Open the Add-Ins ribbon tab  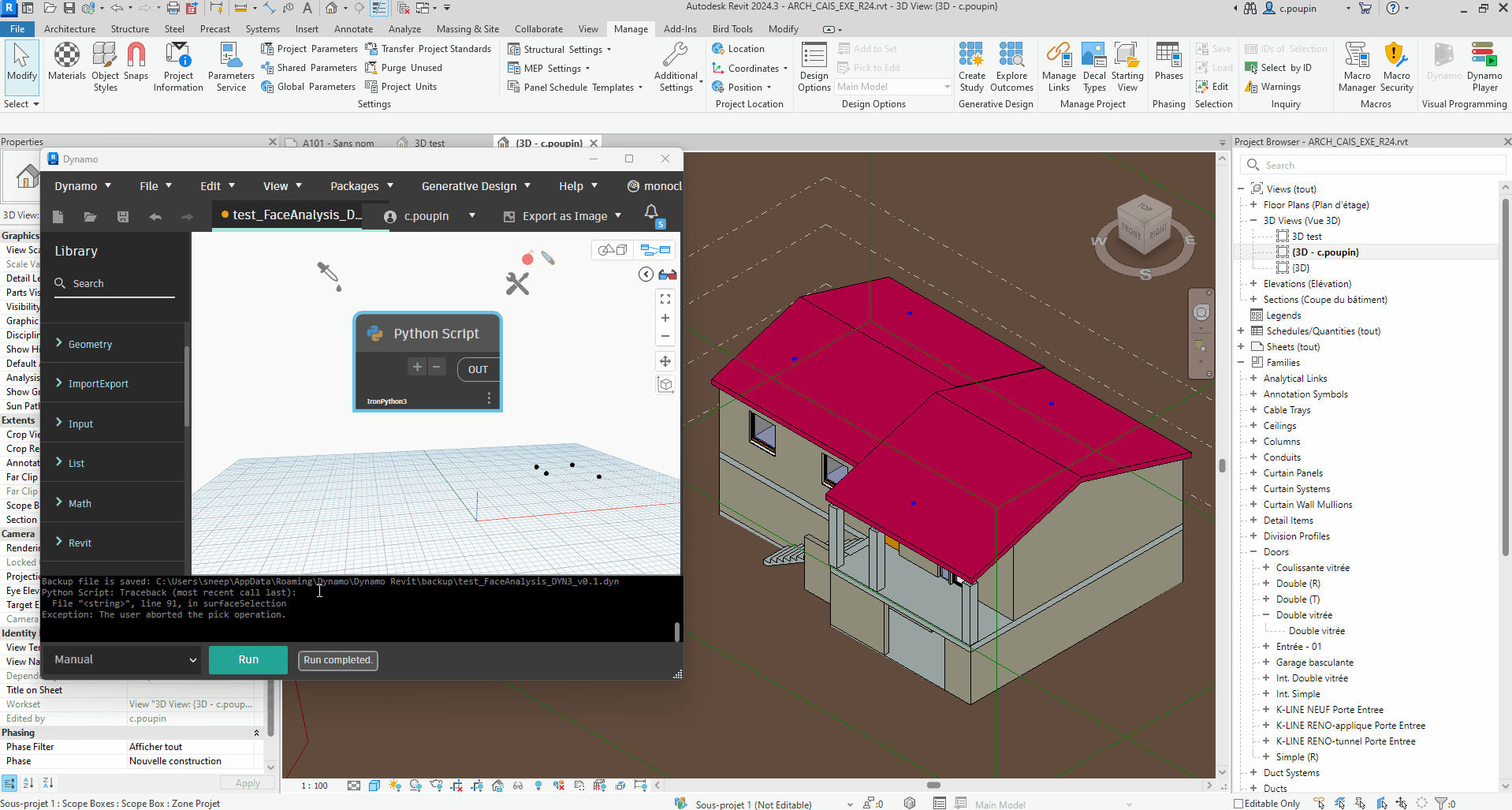(x=680, y=29)
